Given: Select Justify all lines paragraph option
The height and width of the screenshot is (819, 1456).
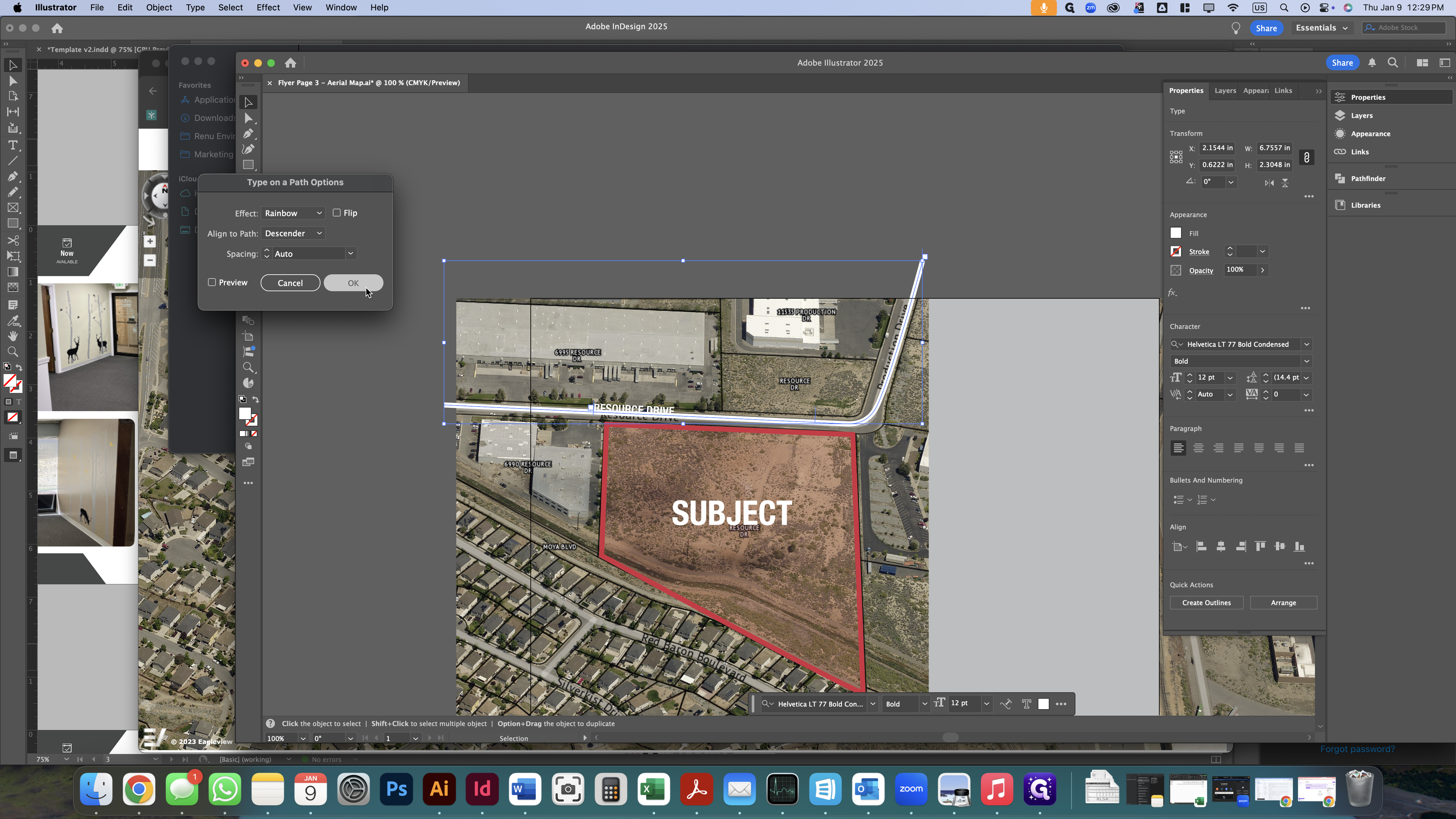Looking at the screenshot, I should click(x=1299, y=448).
